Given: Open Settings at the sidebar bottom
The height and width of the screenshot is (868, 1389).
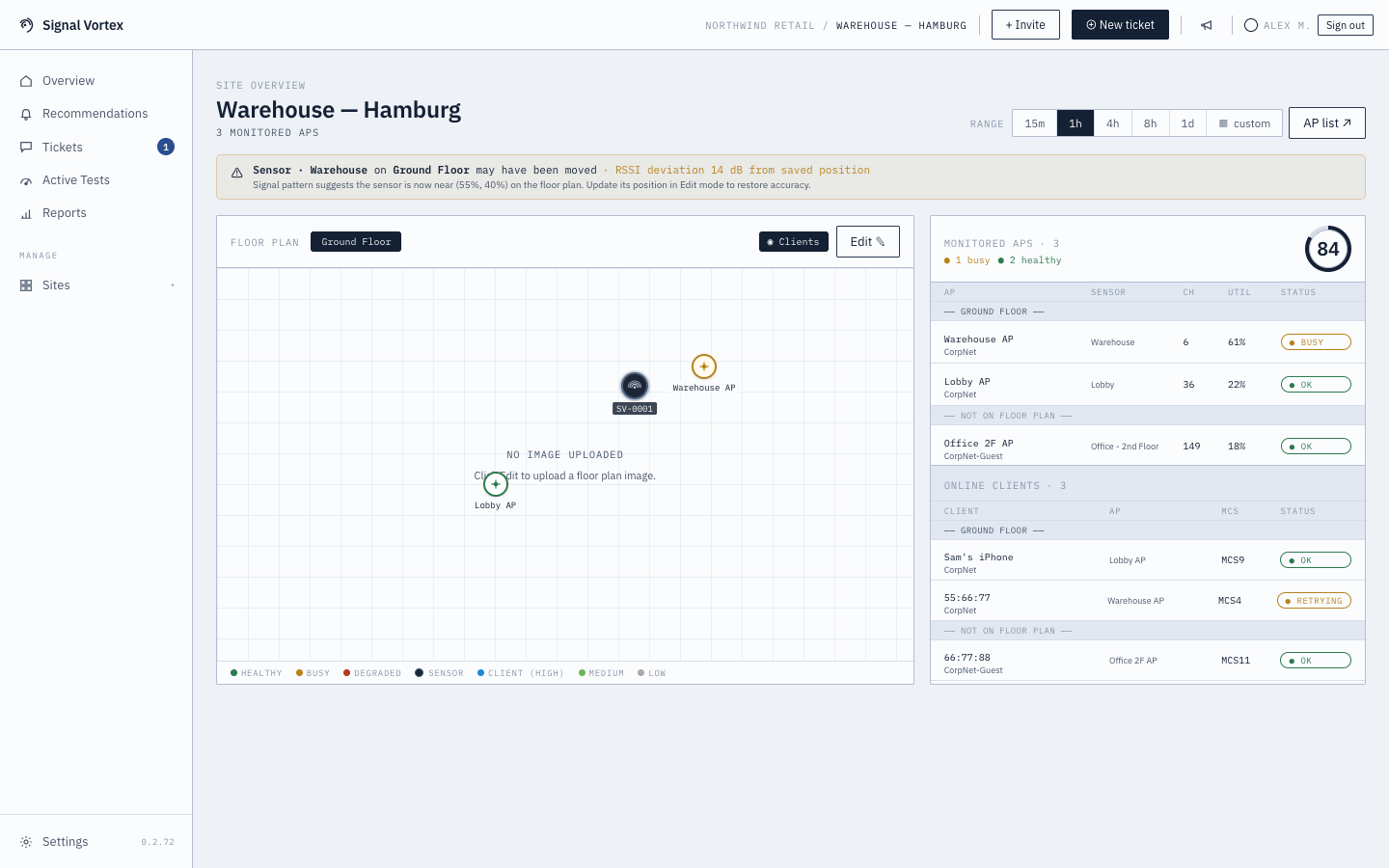Looking at the screenshot, I should (65, 842).
